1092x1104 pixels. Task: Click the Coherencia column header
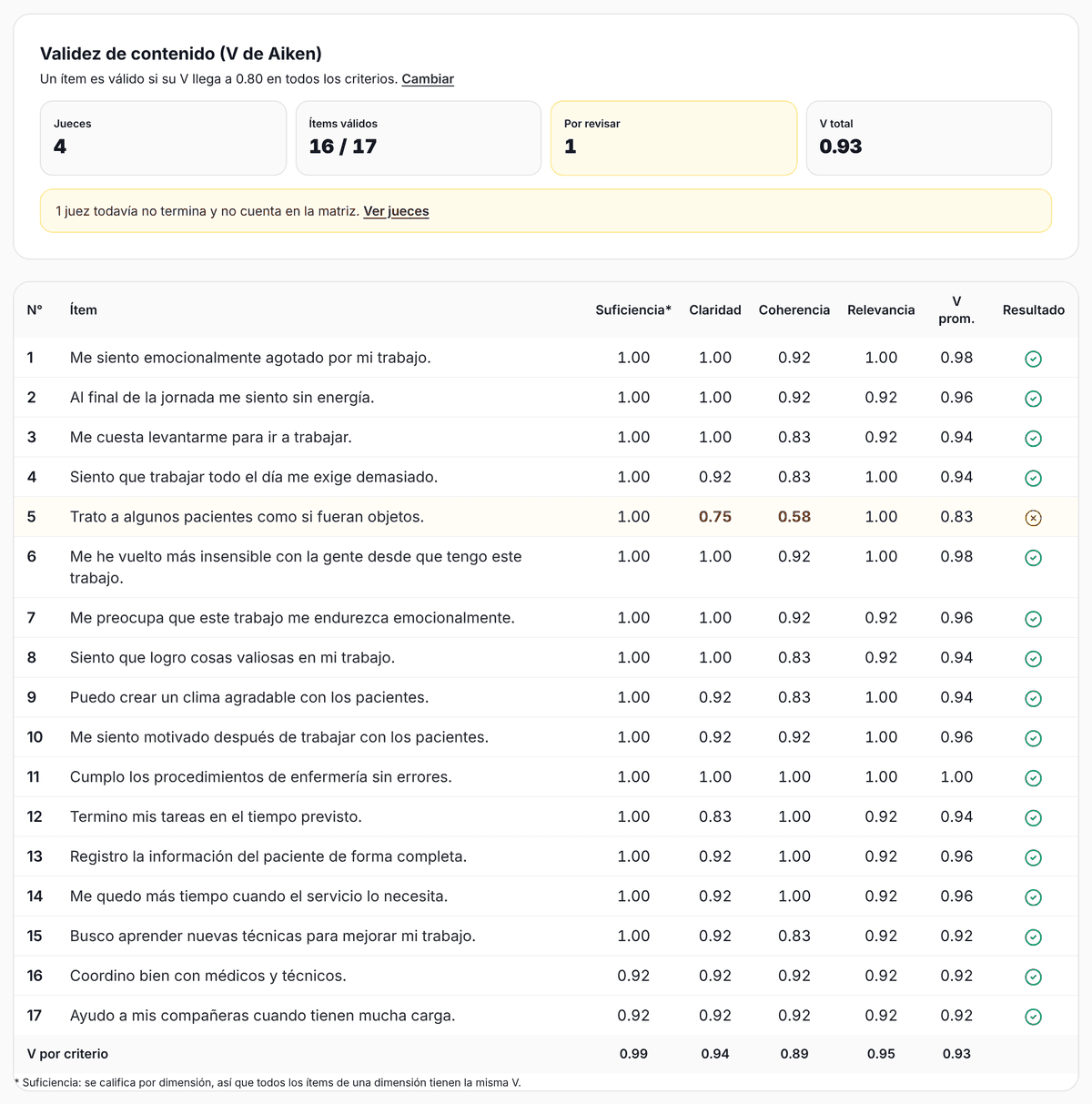794,310
